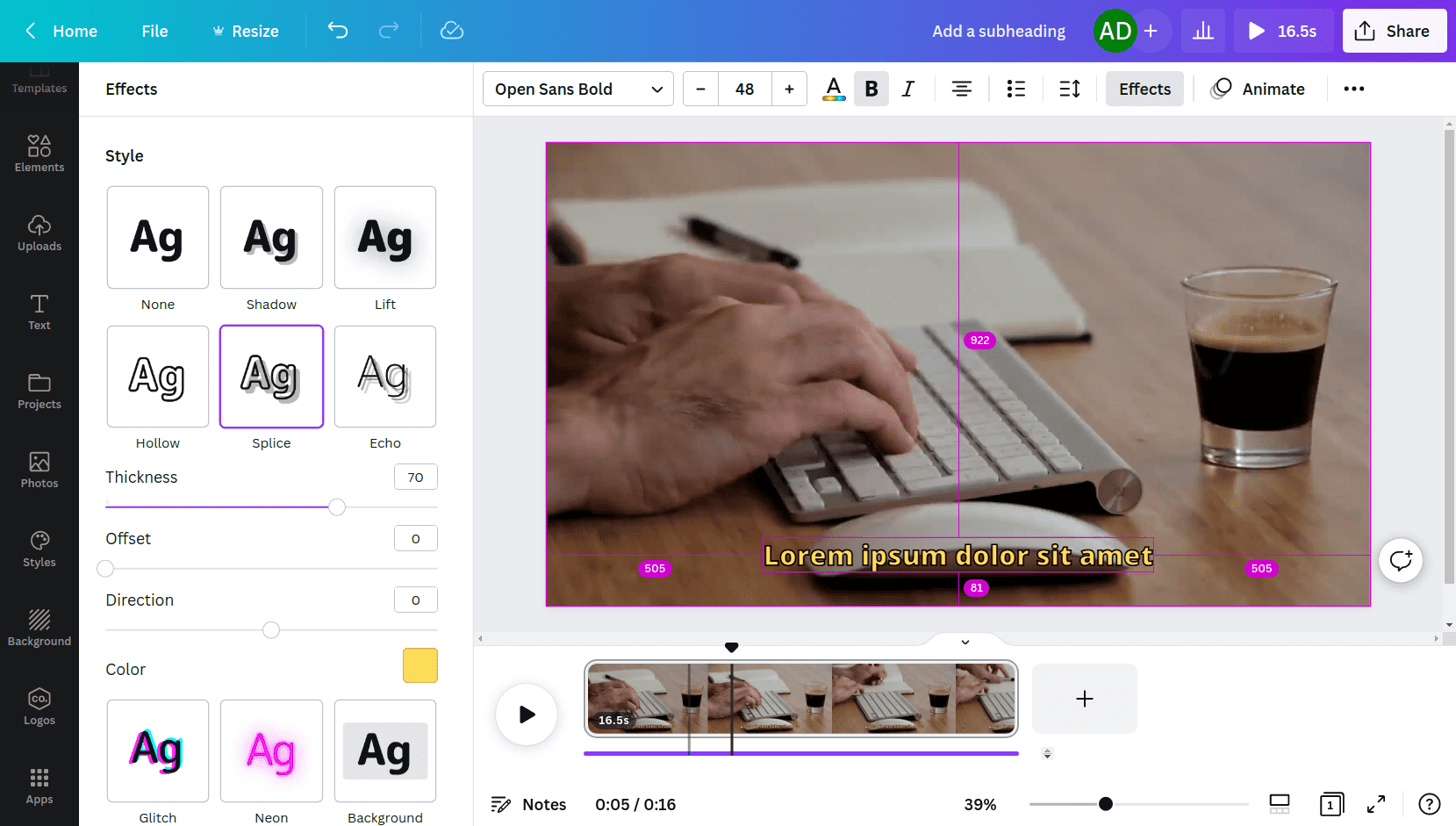Click the Offset slider handle

point(105,569)
